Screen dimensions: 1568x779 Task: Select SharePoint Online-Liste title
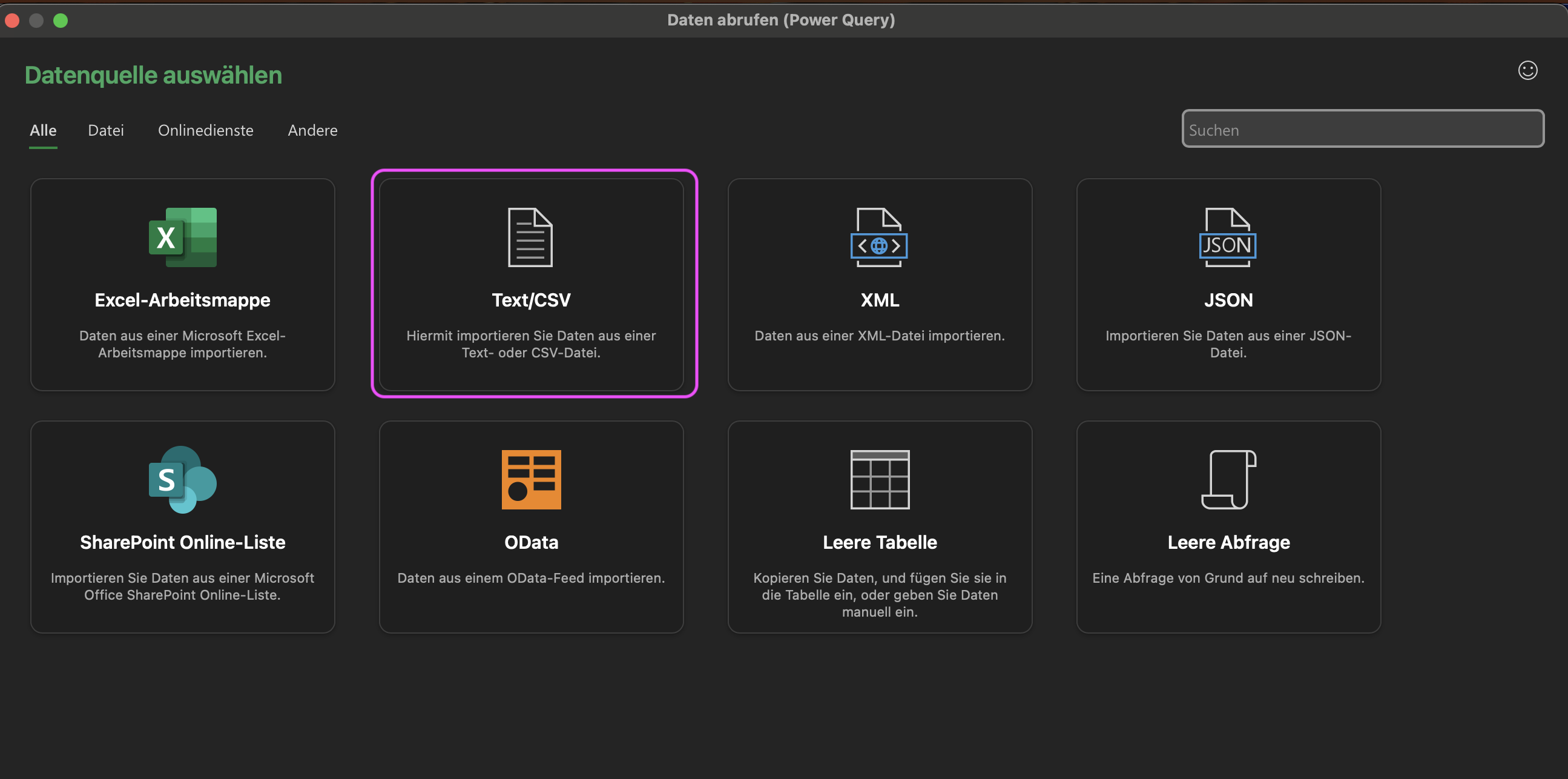pos(183,542)
